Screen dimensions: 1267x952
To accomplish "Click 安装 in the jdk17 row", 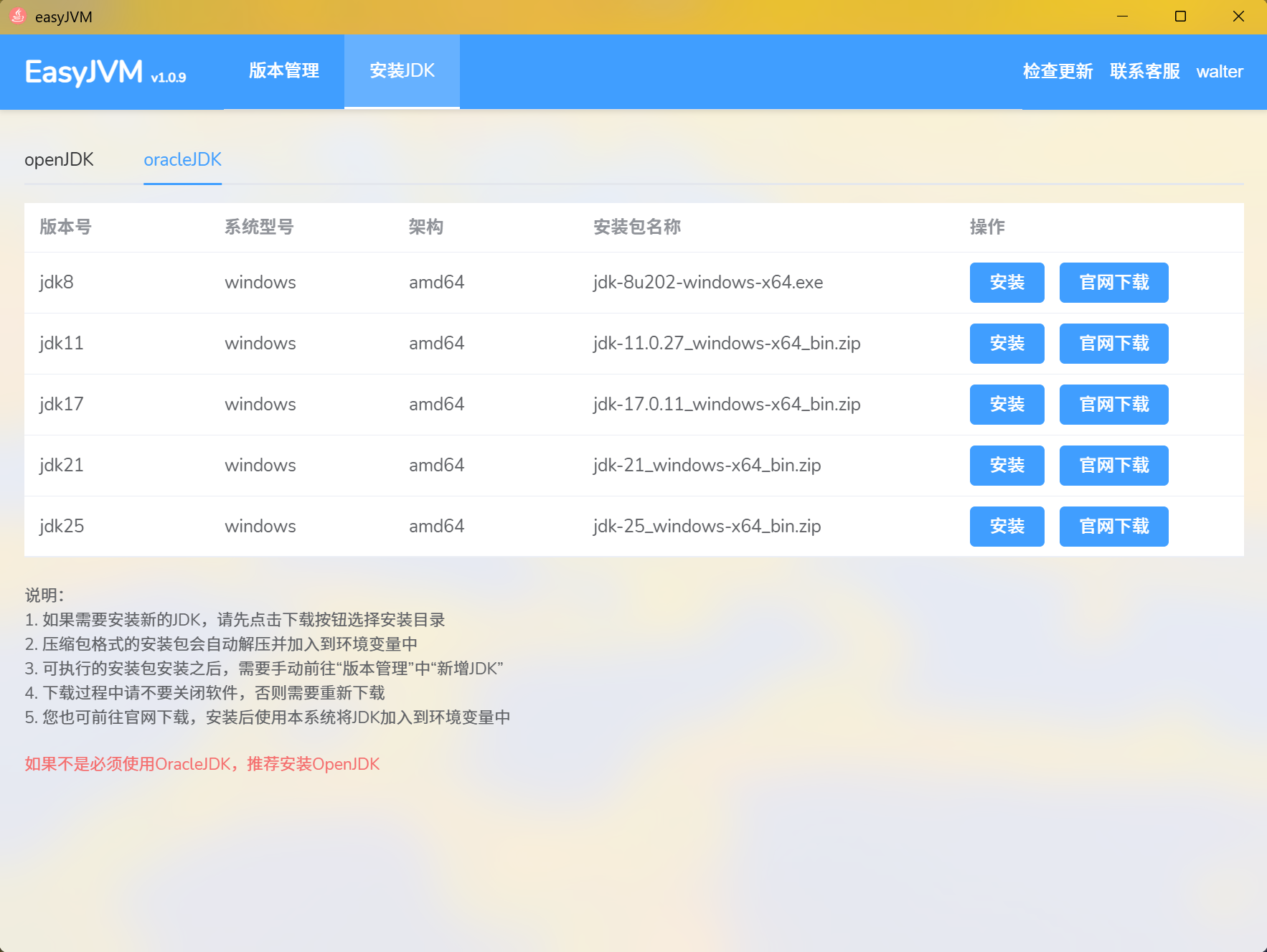I will (1007, 405).
